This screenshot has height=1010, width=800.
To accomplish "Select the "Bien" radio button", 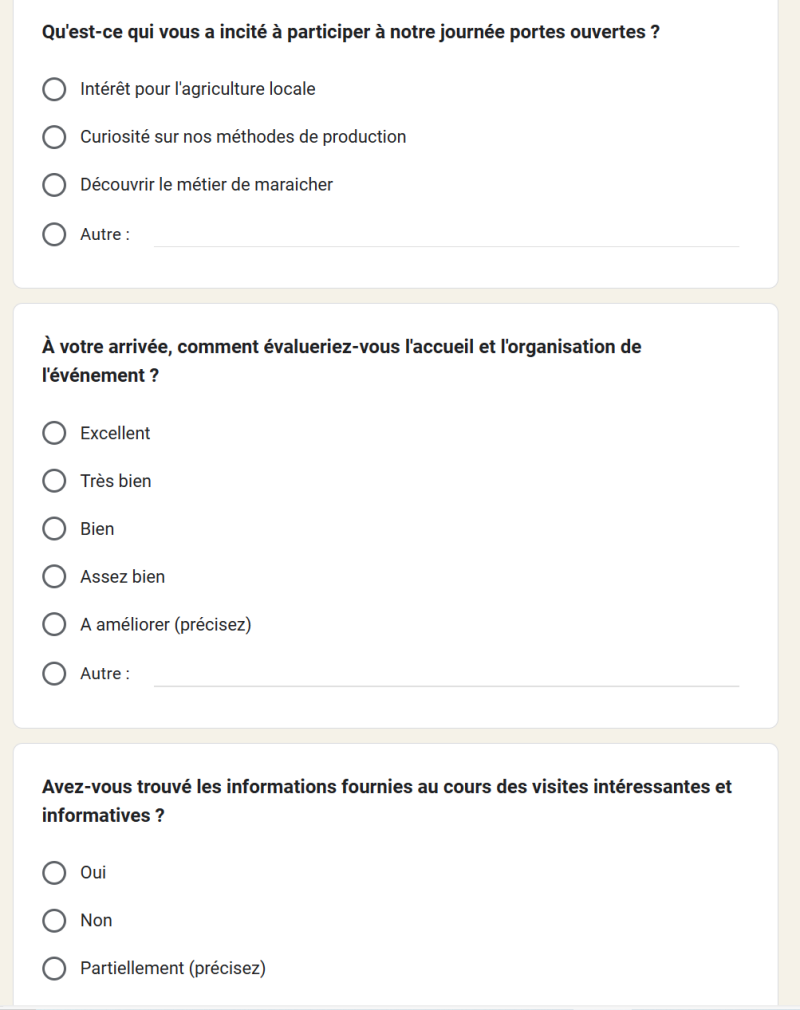I will coord(54,529).
